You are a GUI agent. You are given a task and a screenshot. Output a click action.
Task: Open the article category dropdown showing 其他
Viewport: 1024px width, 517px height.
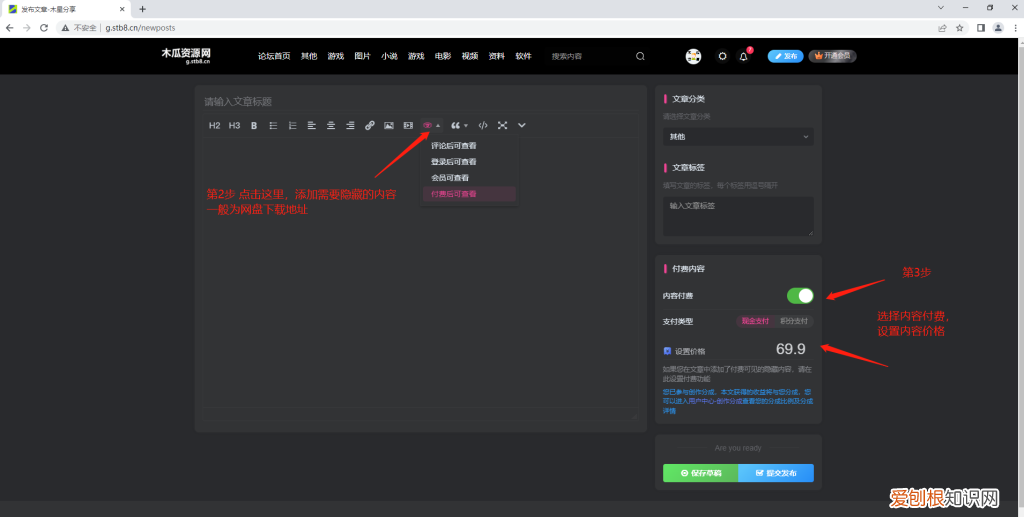click(x=738, y=136)
